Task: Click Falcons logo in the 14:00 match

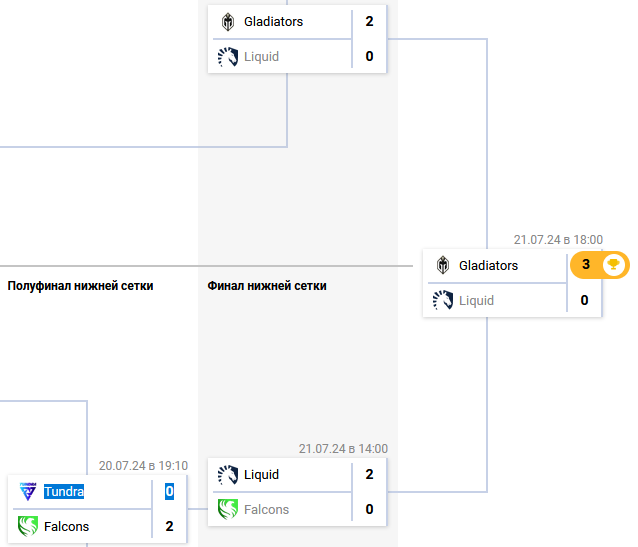Action: [x=228, y=509]
